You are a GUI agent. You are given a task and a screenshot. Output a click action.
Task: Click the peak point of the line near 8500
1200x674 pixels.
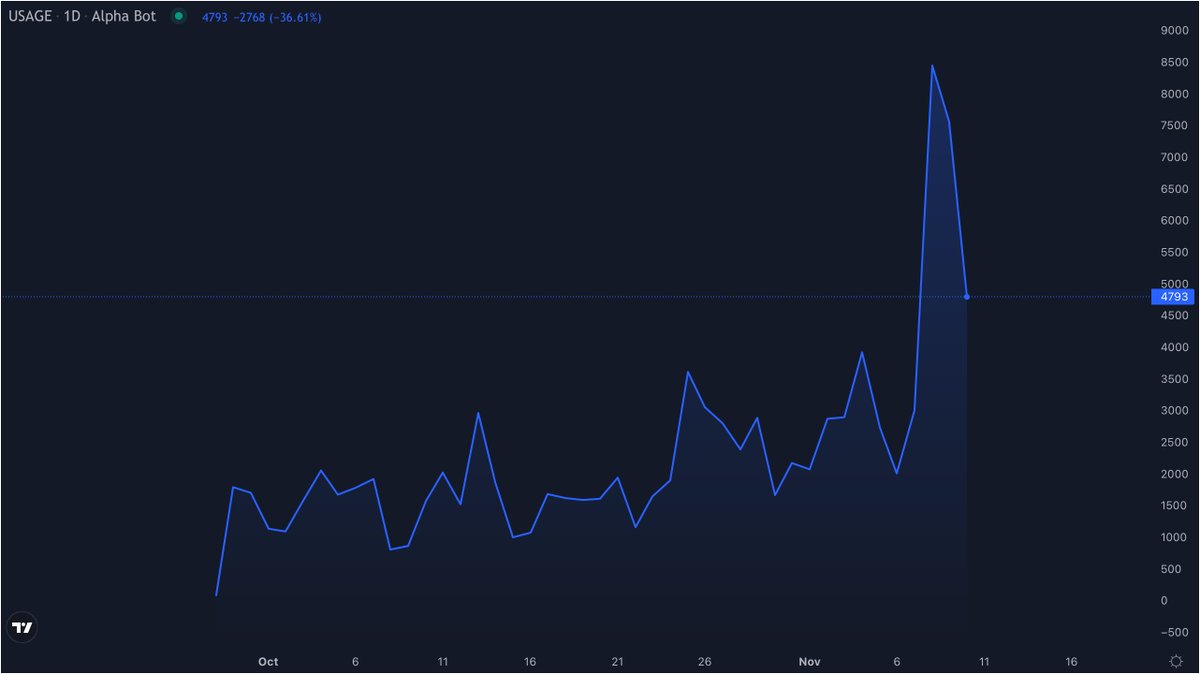pos(932,66)
